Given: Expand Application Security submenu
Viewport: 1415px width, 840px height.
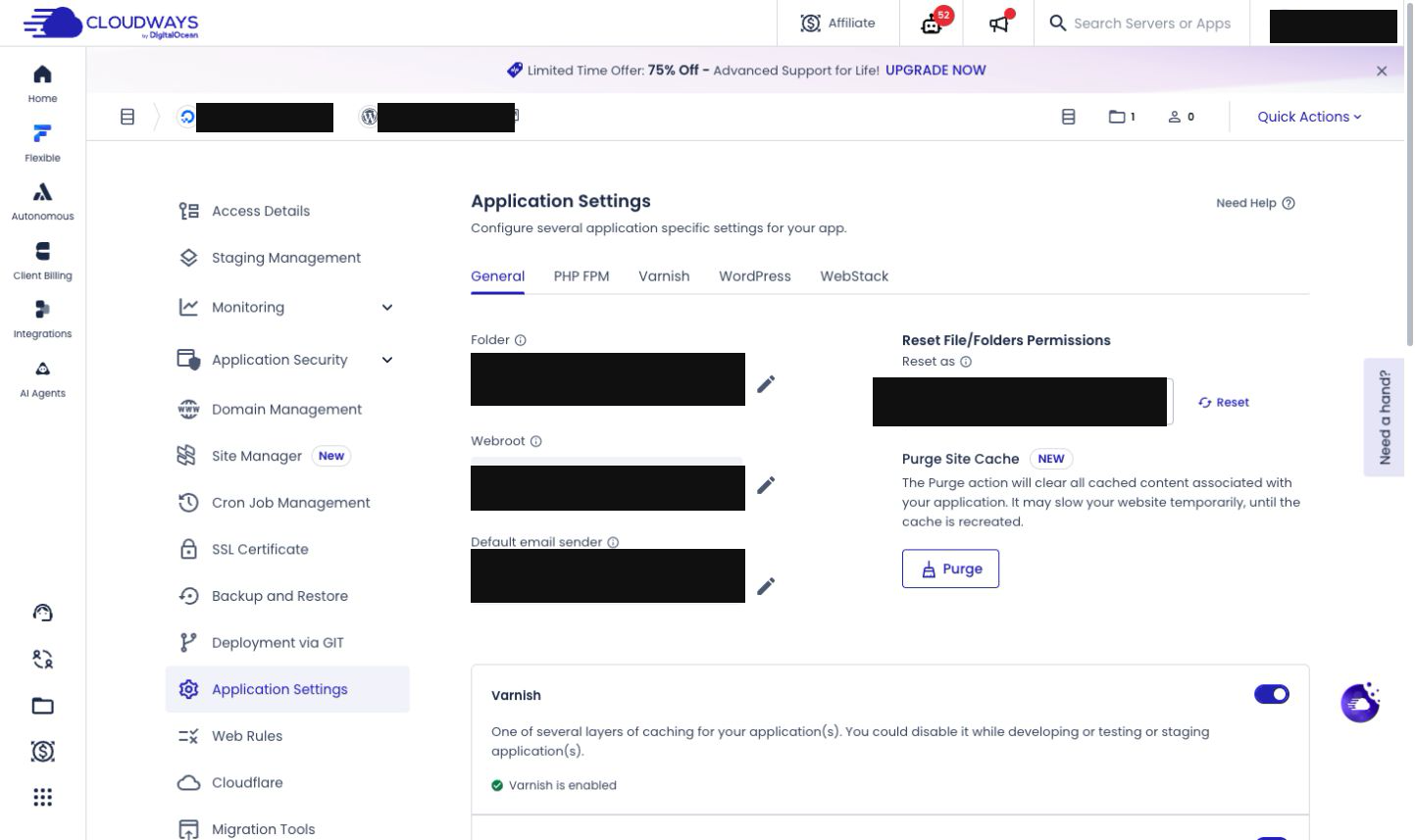Looking at the screenshot, I should tap(287, 360).
